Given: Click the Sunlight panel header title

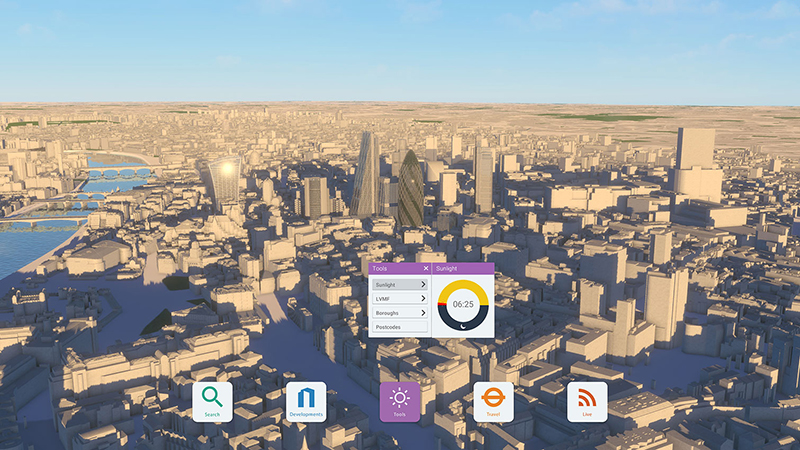Looking at the screenshot, I should (x=447, y=269).
